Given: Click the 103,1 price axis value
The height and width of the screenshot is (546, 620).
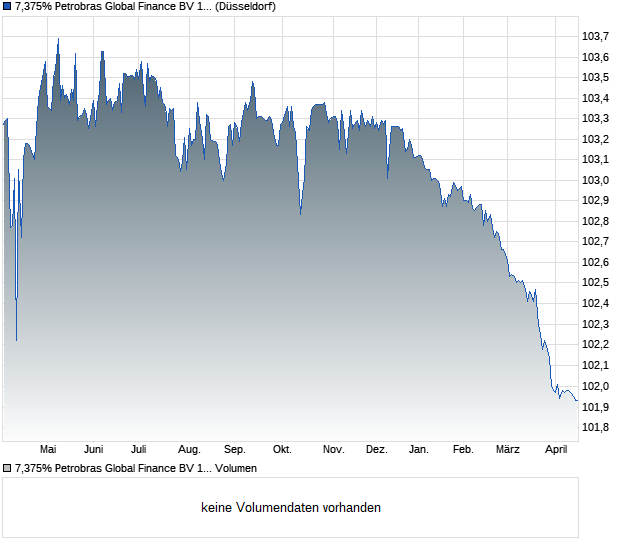Looking at the screenshot, I should click(595, 159).
